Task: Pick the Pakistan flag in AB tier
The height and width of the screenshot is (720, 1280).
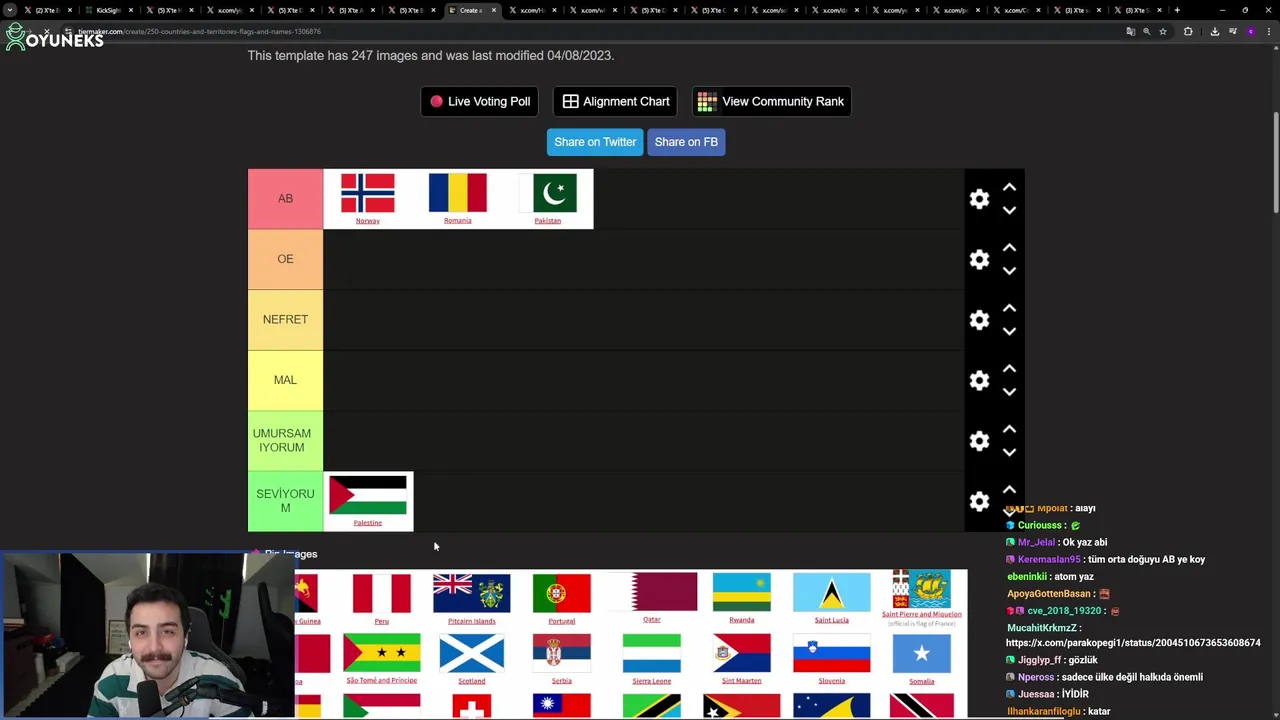Action: point(548,199)
